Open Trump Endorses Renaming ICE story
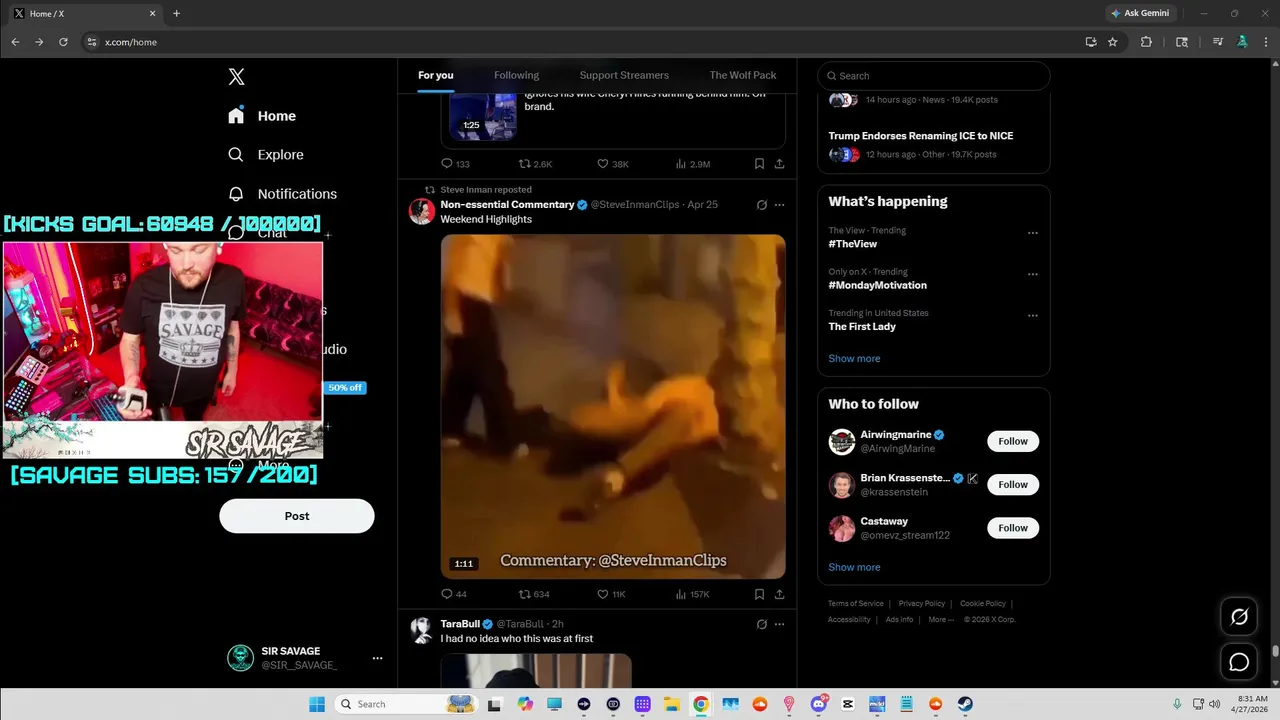 (921, 136)
